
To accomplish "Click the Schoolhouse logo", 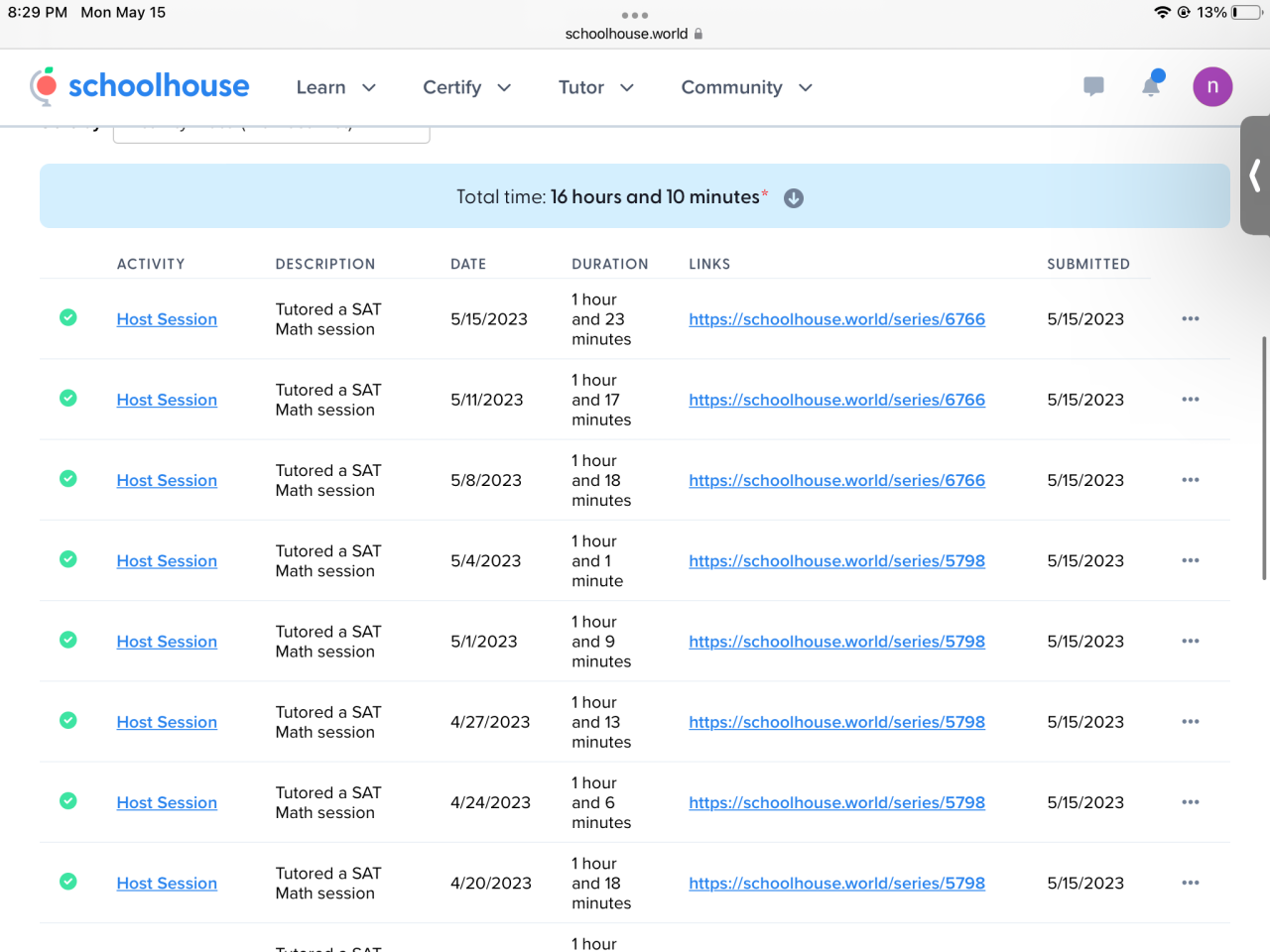I will tap(140, 86).
